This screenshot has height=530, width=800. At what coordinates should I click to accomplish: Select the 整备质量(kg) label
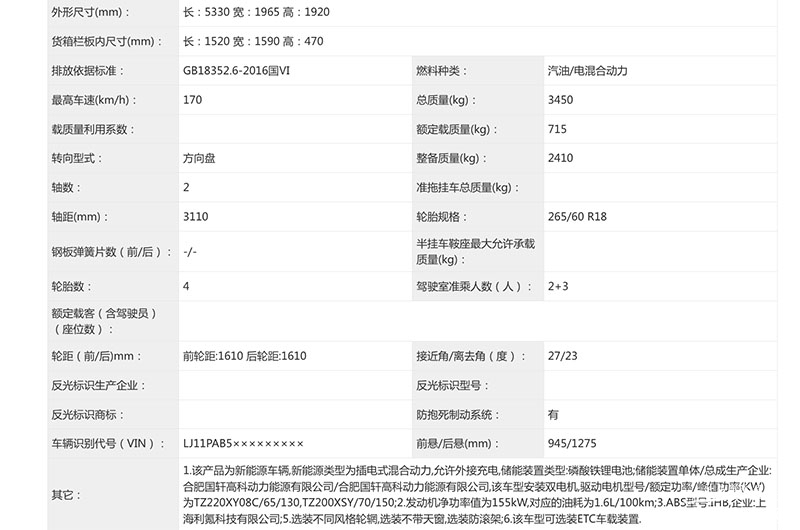tap(452, 159)
